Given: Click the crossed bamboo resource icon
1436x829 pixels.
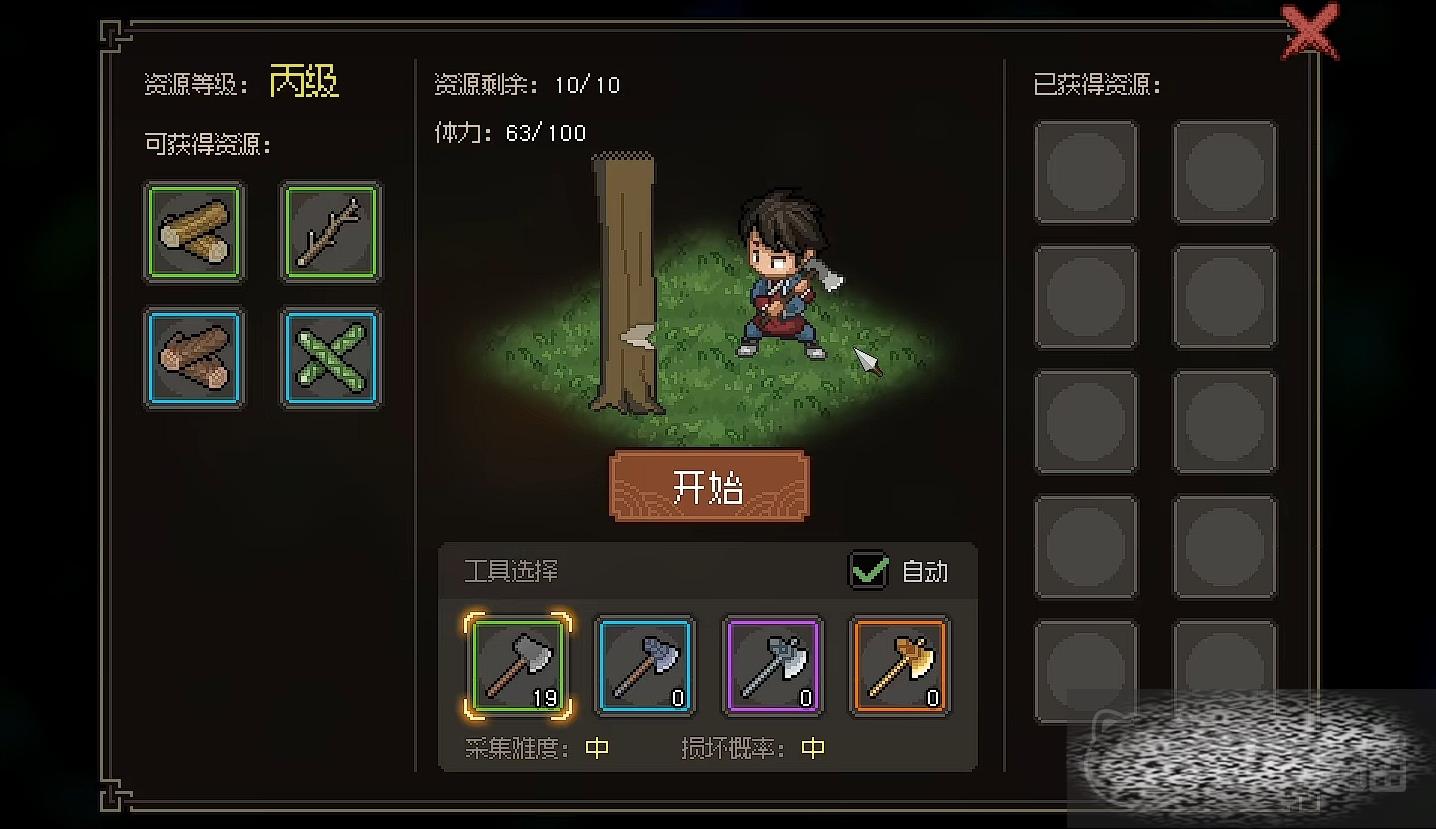Looking at the screenshot, I should pyautogui.click(x=331, y=358).
